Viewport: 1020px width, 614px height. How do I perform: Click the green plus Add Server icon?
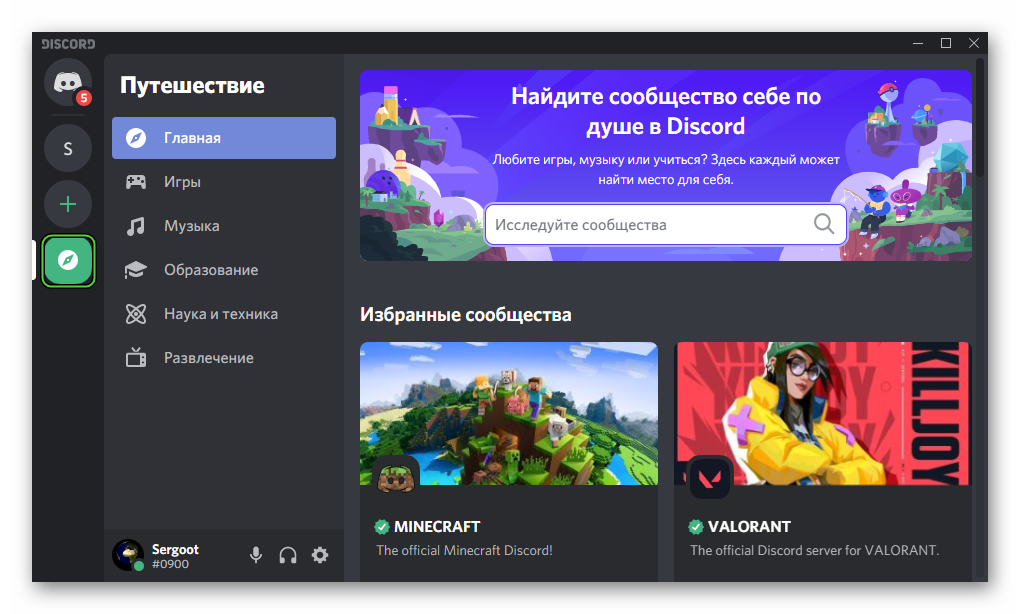tap(68, 205)
